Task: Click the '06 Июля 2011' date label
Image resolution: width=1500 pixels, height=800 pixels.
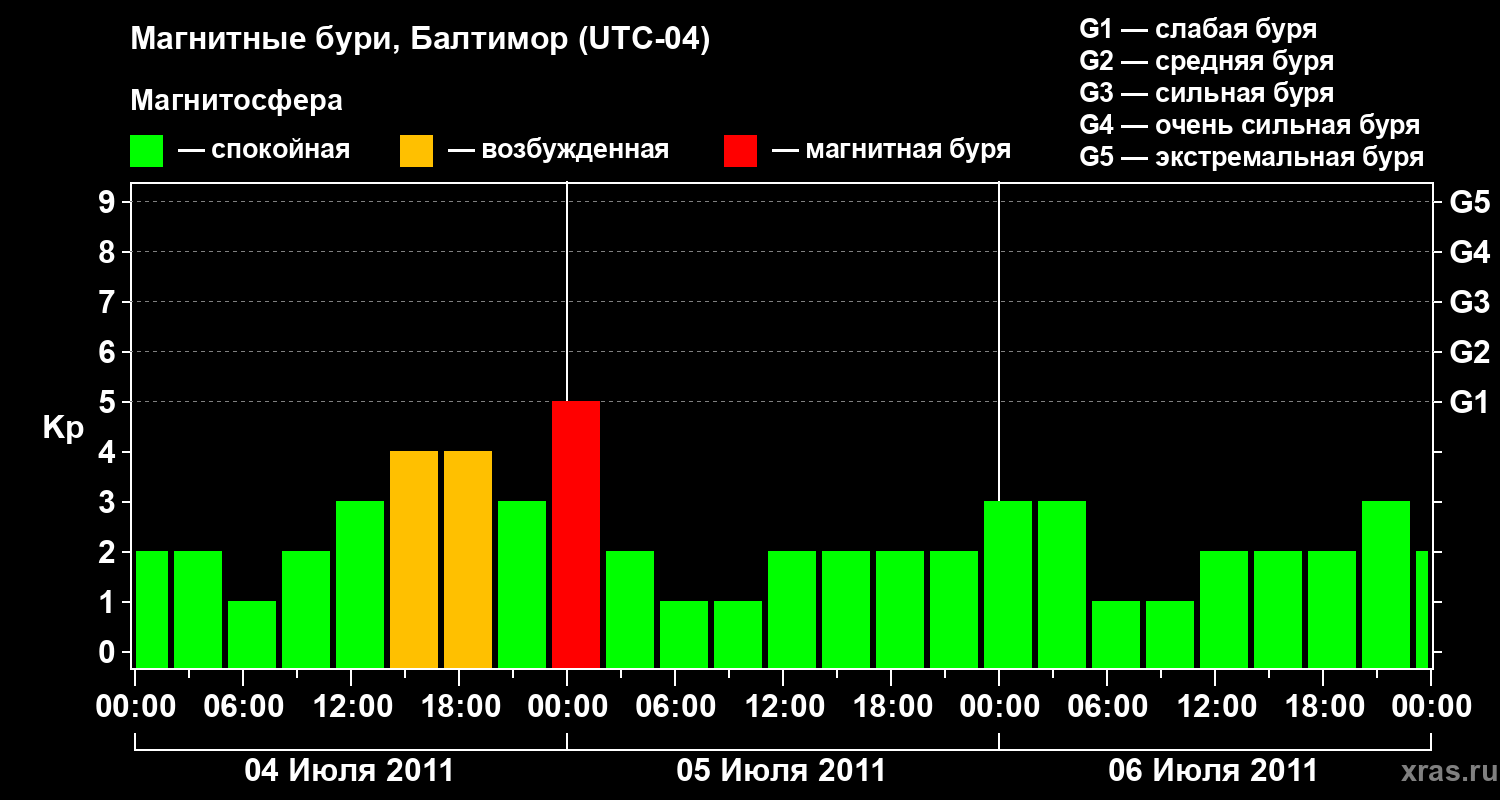Action: pos(1214,771)
